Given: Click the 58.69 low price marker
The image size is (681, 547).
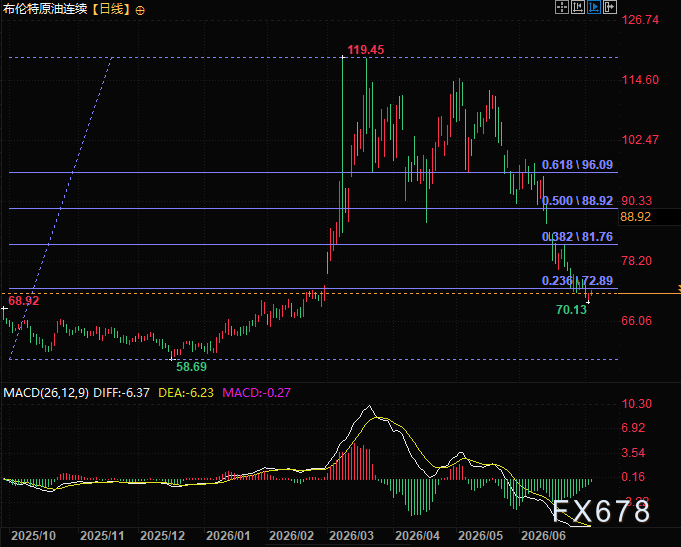Looking at the screenshot, I should pos(192,367).
